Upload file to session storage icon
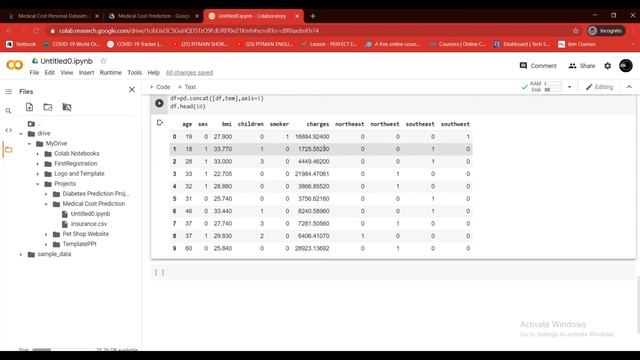The height and width of the screenshot is (360, 640). (29, 107)
